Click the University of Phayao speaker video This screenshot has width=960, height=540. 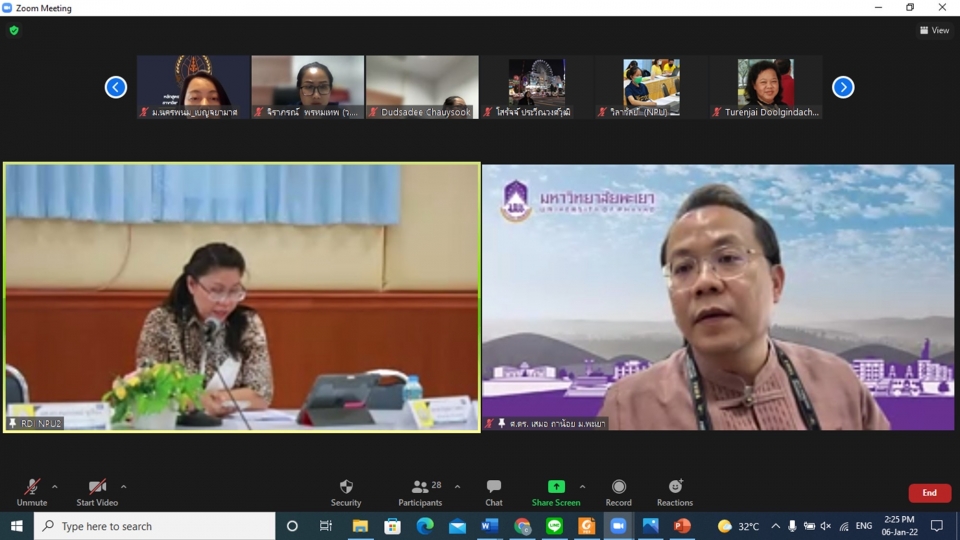(x=718, y=298)
